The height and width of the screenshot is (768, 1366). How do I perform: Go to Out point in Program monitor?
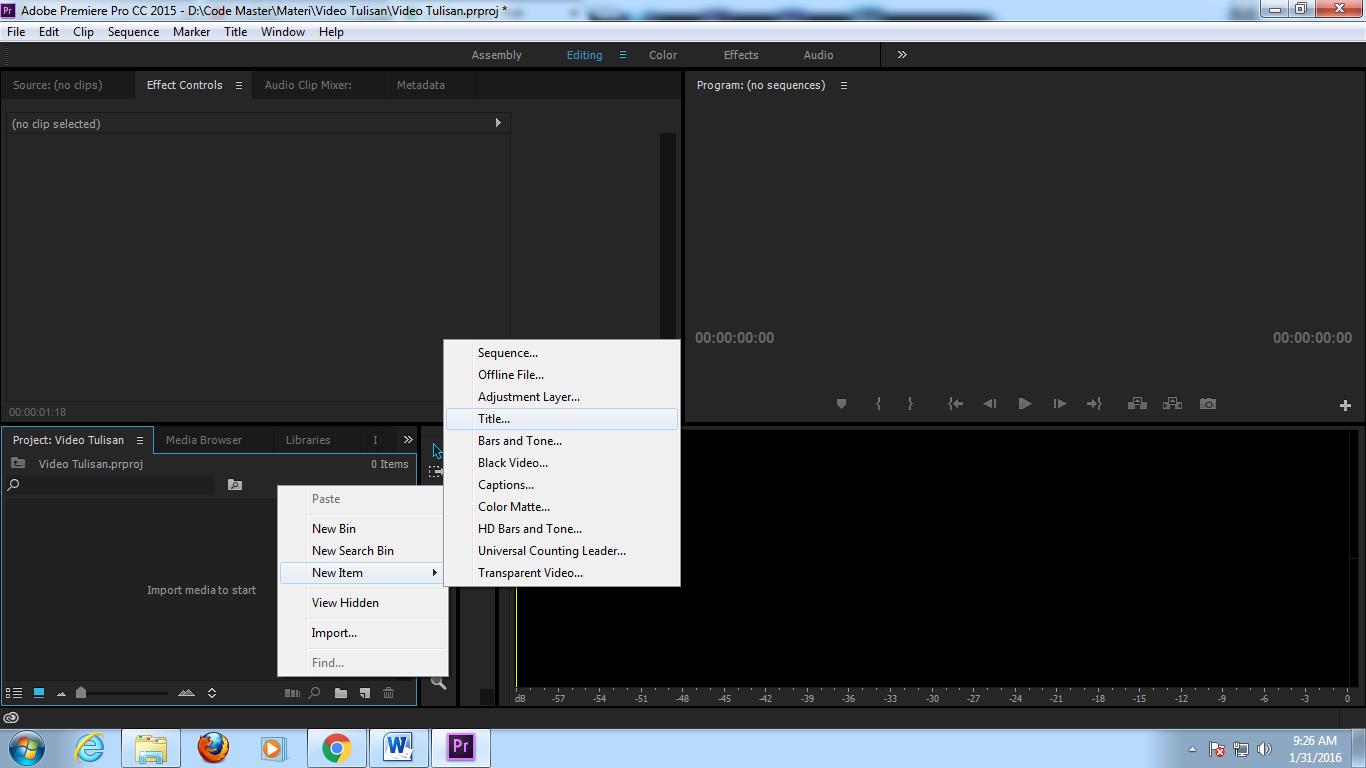pos(1094,404)
